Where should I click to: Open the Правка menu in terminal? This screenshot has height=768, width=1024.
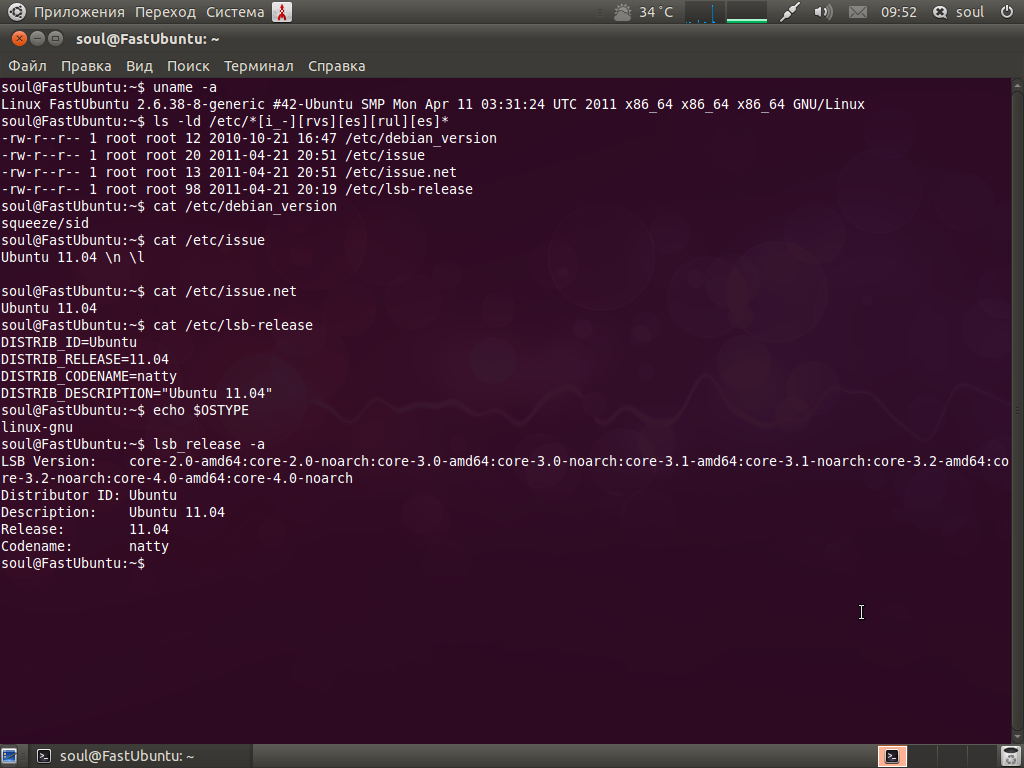point(86,66)
